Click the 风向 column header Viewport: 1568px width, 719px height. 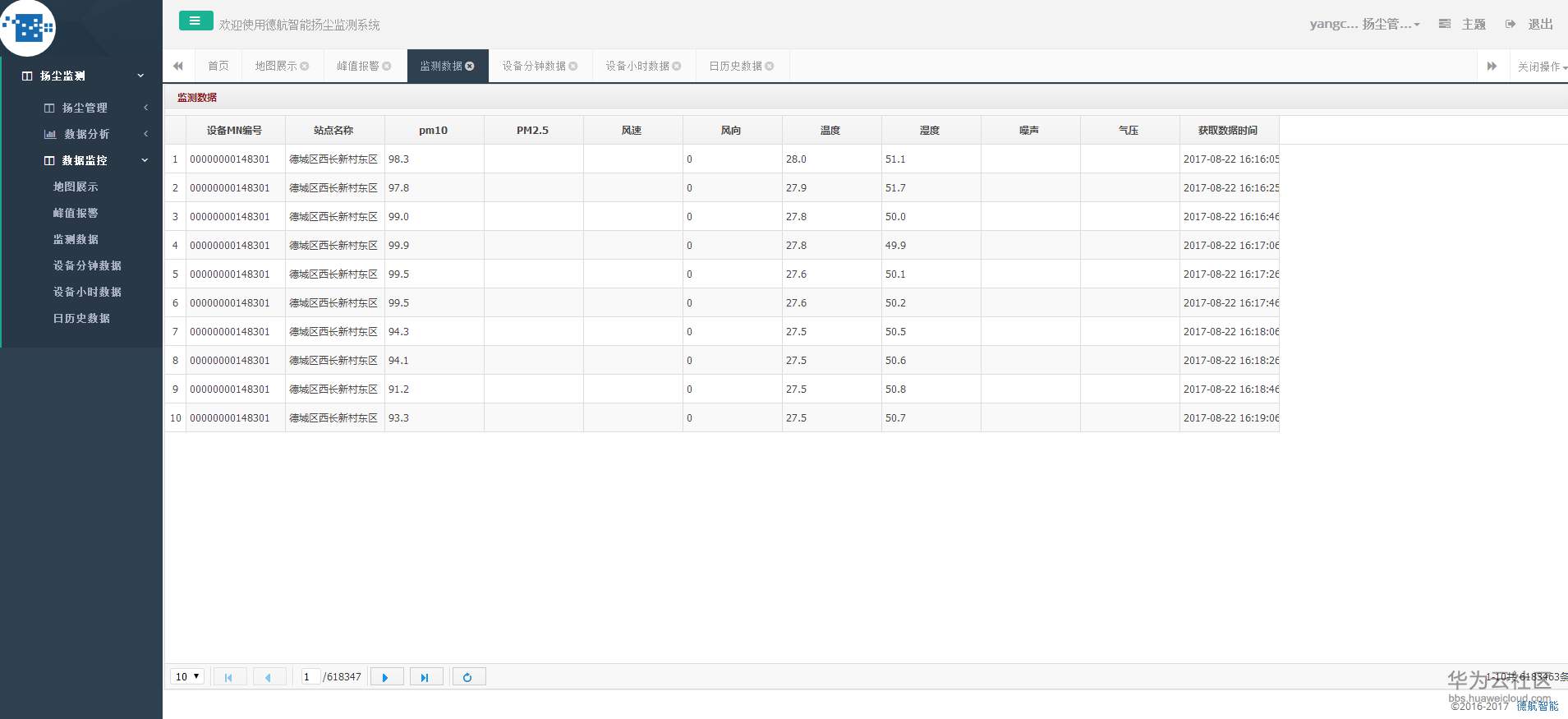(x=732, y=131)
